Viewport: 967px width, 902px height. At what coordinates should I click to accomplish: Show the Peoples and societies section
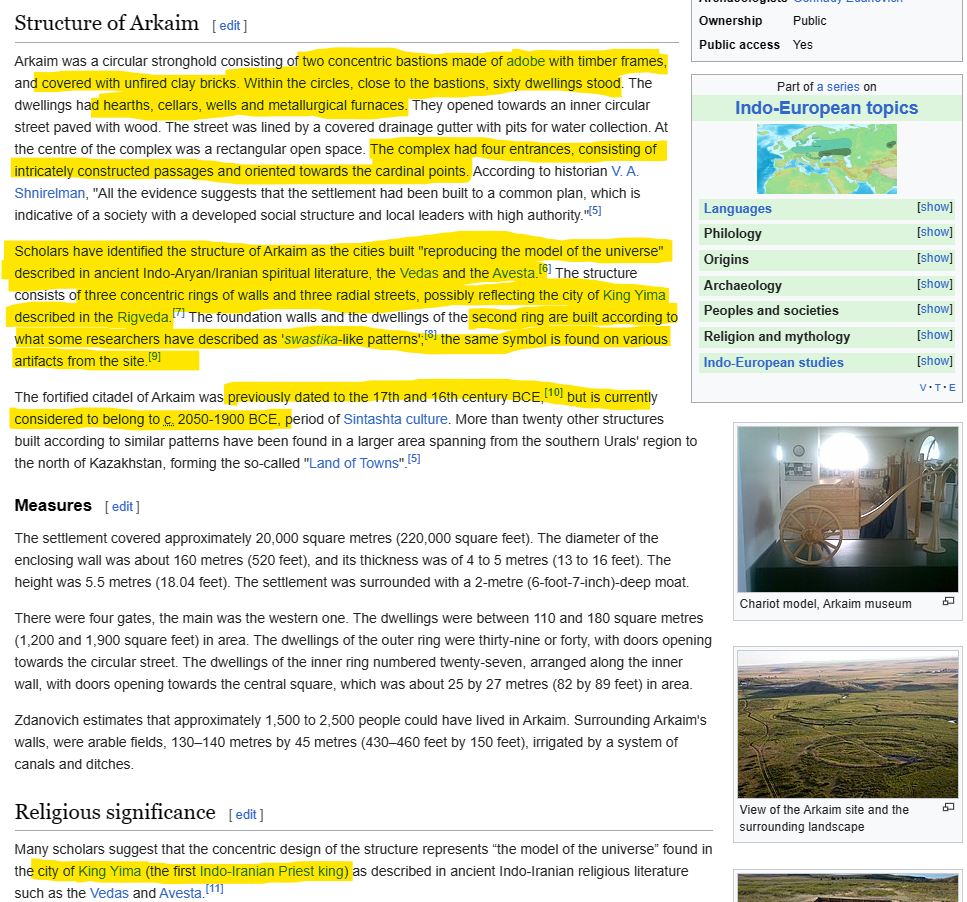(934, 310)
